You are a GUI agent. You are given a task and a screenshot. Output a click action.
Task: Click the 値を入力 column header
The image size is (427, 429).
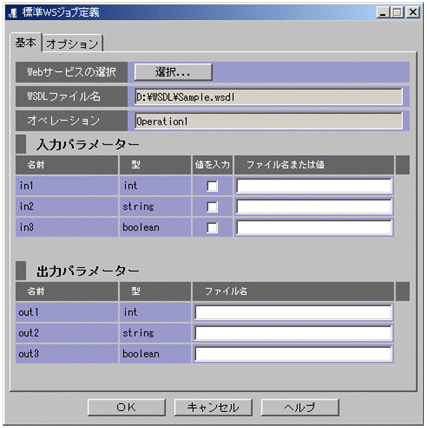click(x=212, y=165)
